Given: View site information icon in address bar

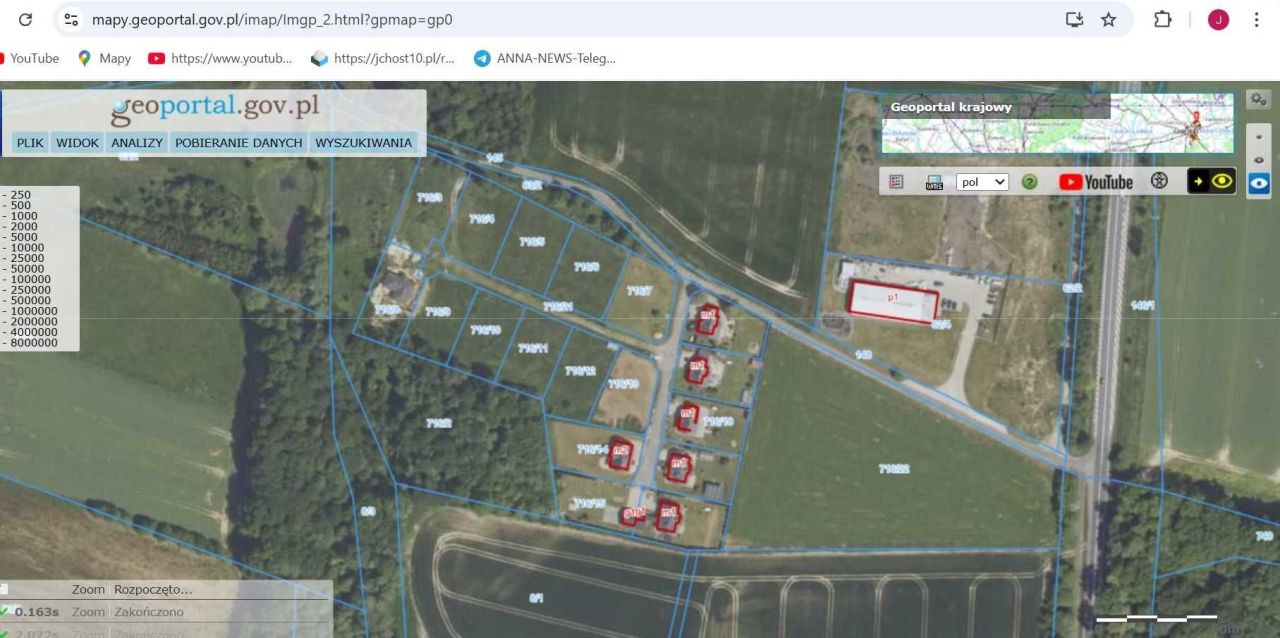Looking at the screenshot, I should point(71,19).
